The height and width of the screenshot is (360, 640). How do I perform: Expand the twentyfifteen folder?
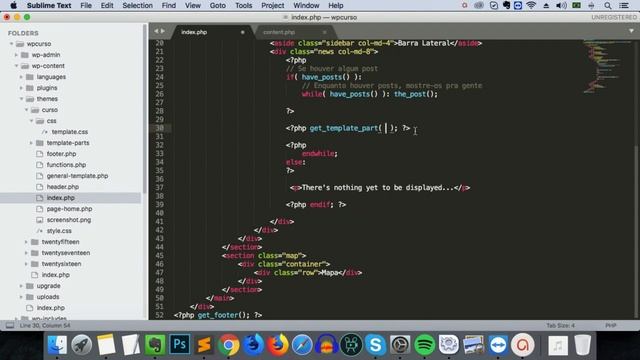(26, 242)
